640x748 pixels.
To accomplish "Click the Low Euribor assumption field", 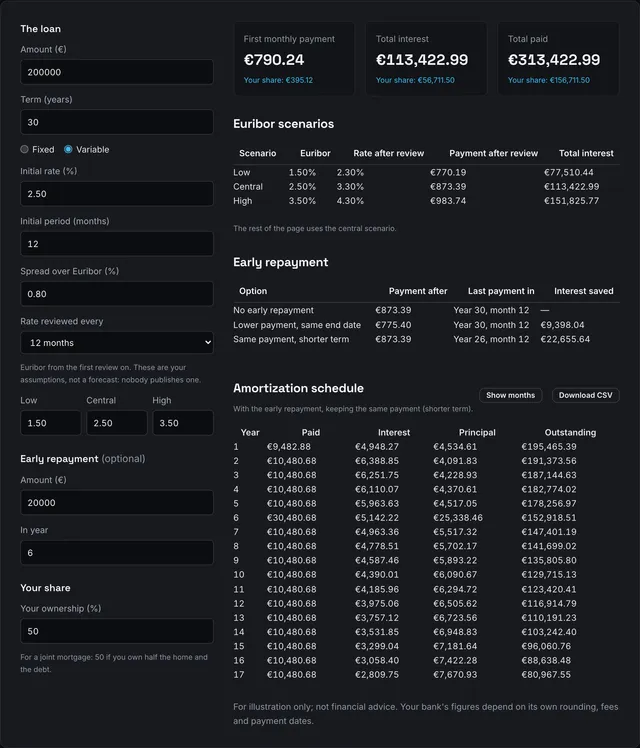I will pyautogui.click(x=51, y=423).
